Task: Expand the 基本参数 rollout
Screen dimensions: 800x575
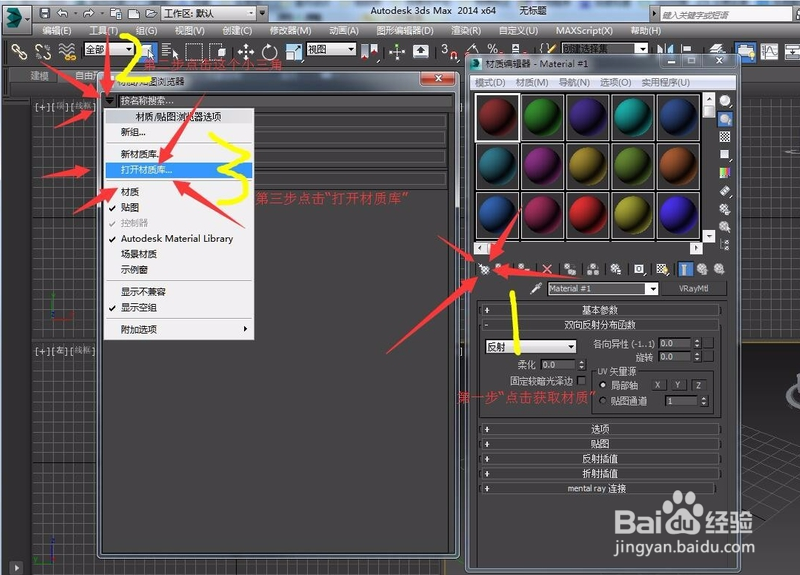Action: 600,310
